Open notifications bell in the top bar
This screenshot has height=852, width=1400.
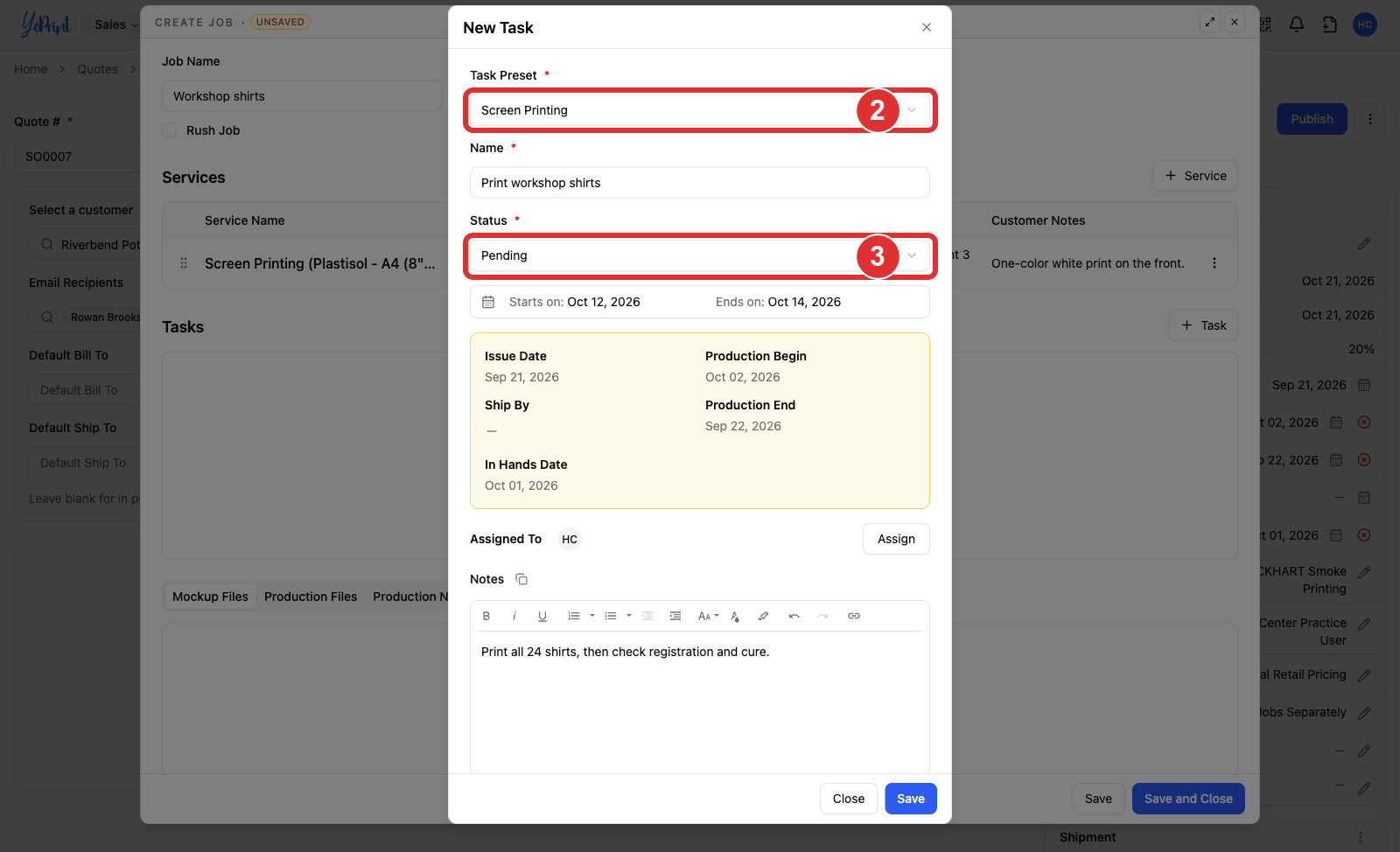[x=1297, y=24]
